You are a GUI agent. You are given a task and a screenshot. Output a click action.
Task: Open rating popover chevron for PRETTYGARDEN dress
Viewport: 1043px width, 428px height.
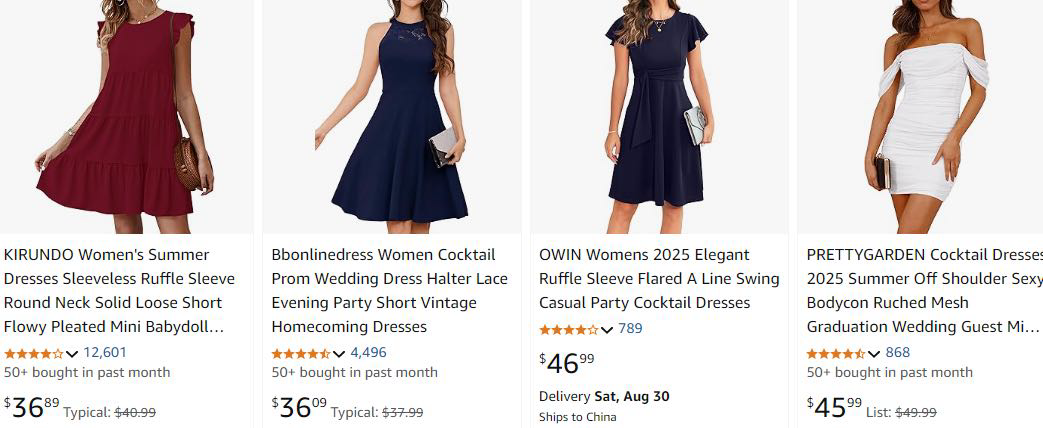874,353
